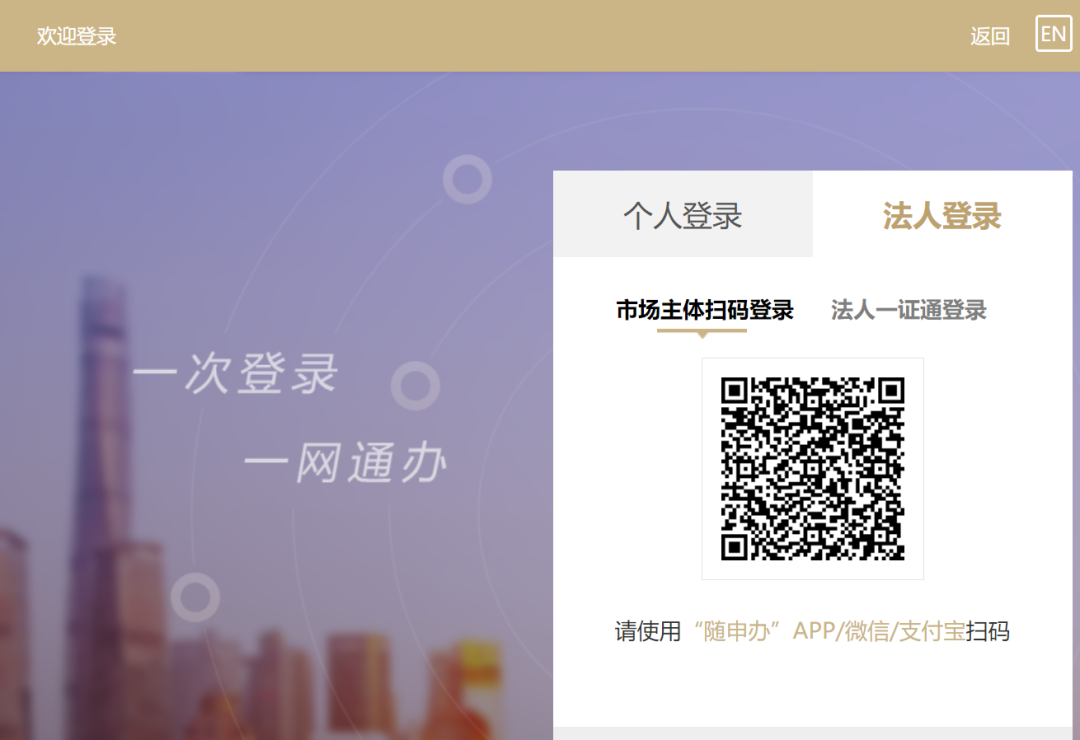The height and width of the screenshot is (740, 1080).
Task: Click the 一次登录 slogan text
Action: click(x=237, y=374)
